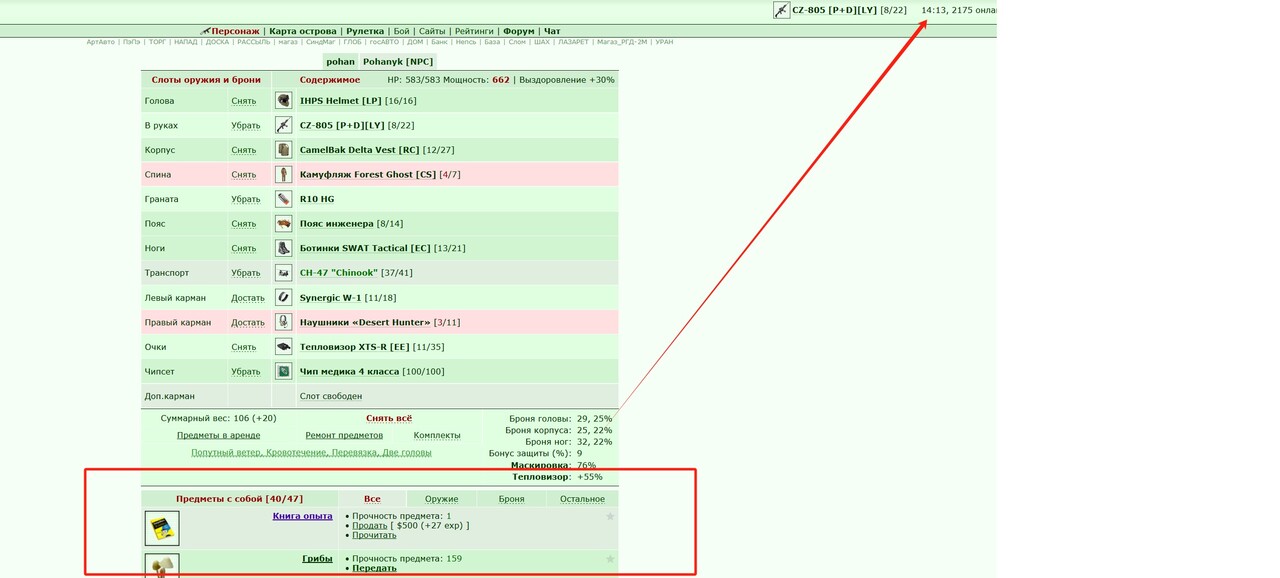Click the weapon icon in the top-right header
Viewport: 1280px width, 578px height.
pyautogui.click(x=781, y=10)
